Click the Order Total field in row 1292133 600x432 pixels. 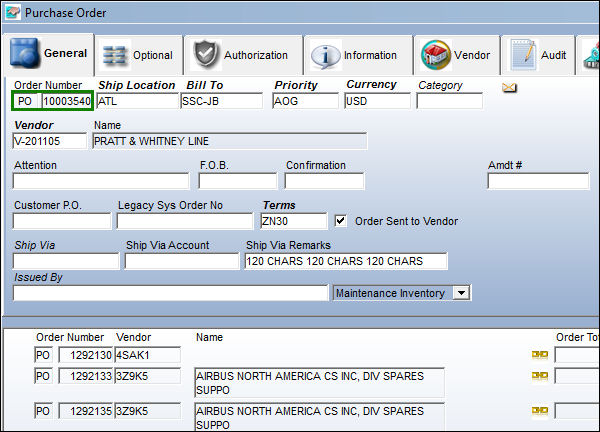pos(577,376)
